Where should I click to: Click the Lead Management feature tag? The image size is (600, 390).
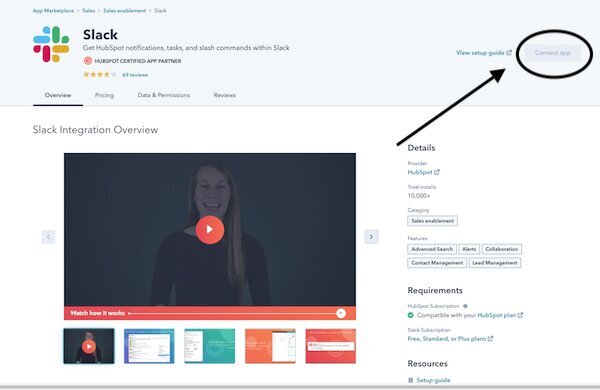point(495,263)
